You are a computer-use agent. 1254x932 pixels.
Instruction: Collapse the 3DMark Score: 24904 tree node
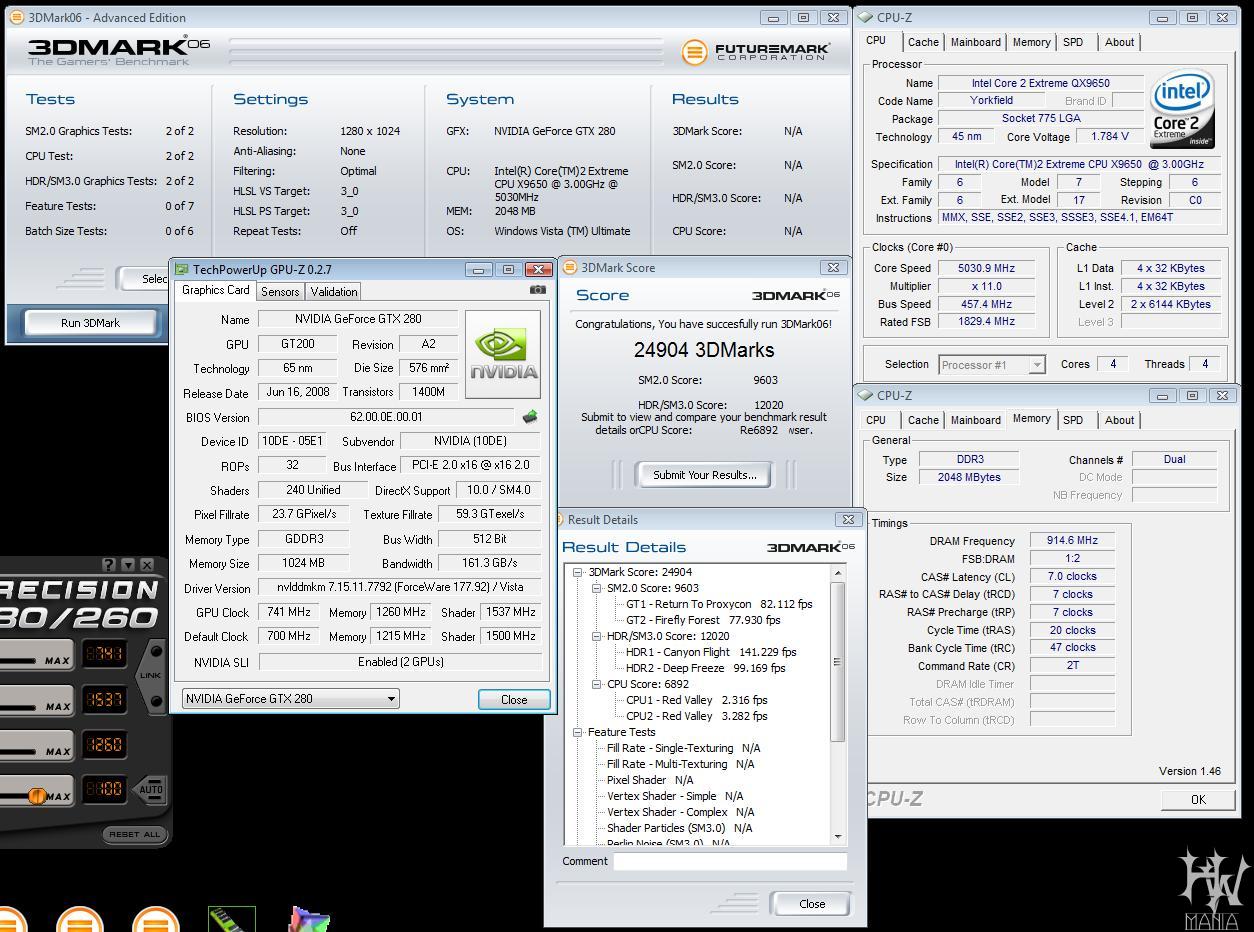(x=577, y=572)
